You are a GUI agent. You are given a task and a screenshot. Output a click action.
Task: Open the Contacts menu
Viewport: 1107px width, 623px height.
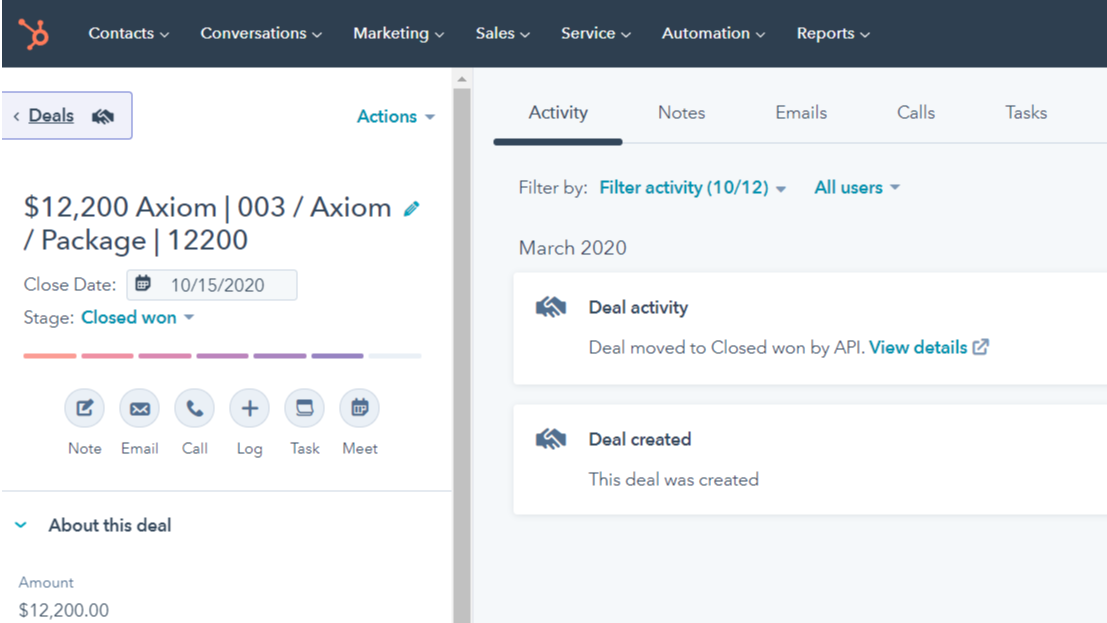128,33
